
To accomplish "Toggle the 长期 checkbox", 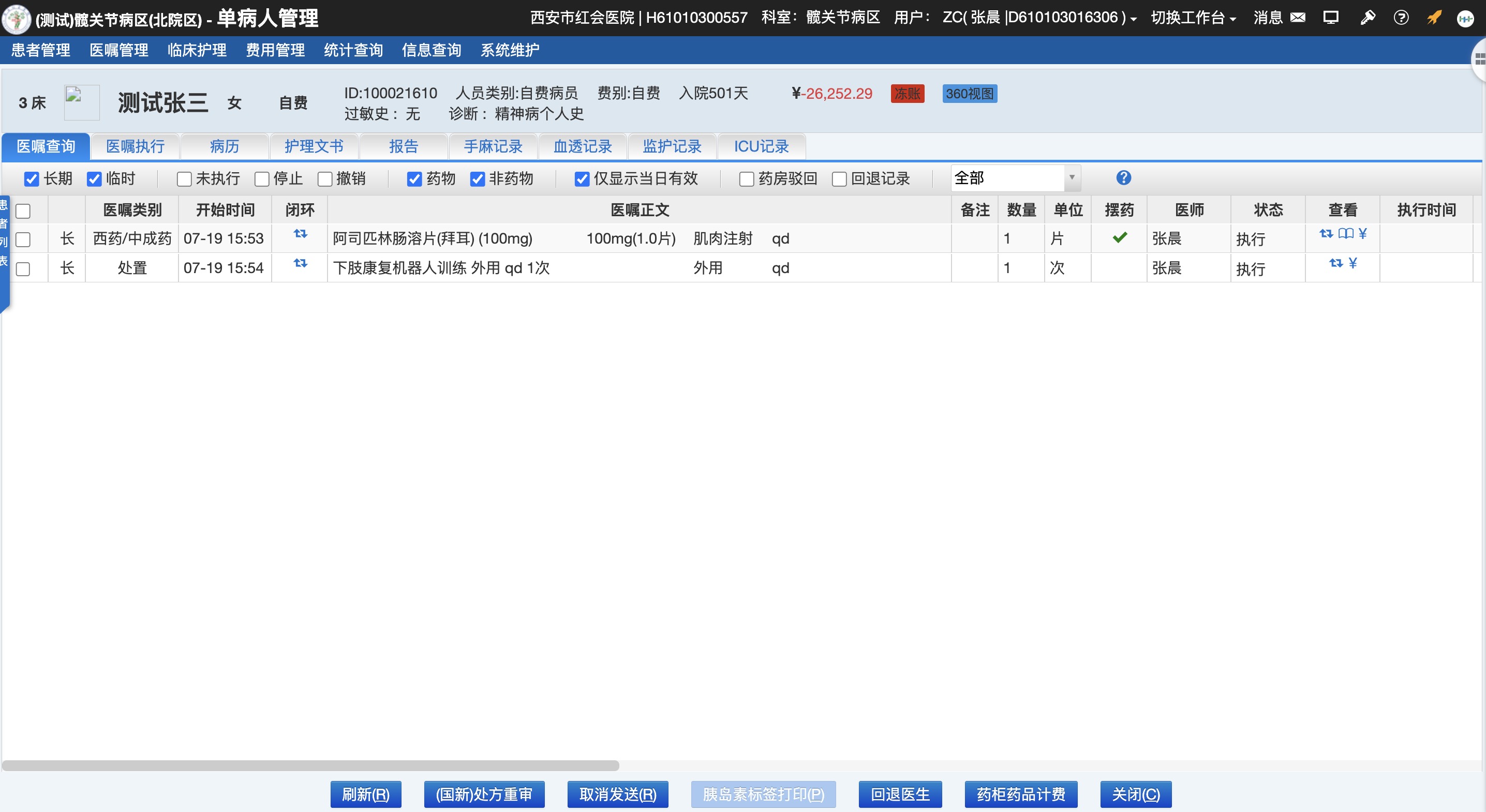I will click(x=32, y=179).
